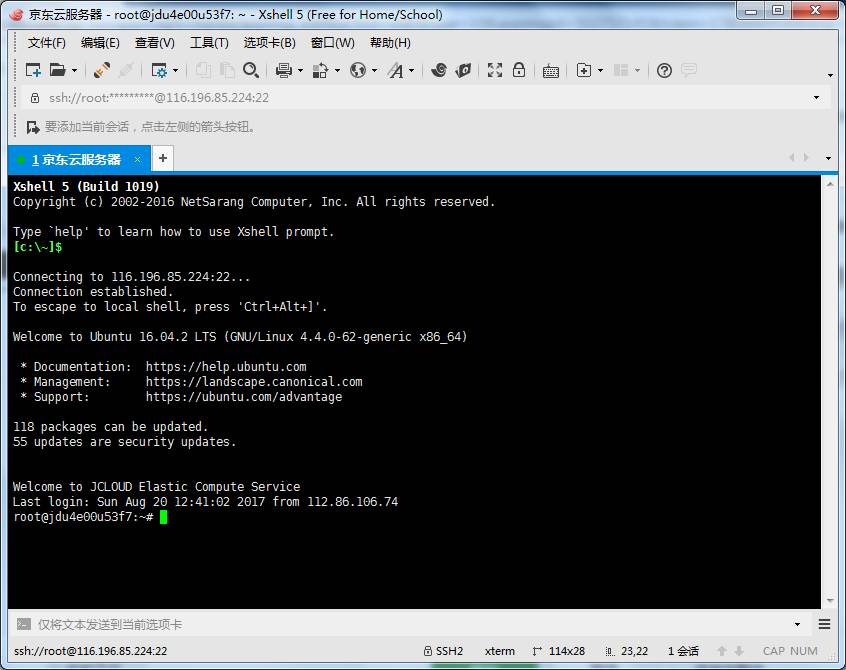Add a new tab with plus button
Image resolution: width=846 pixels, height=670 pixels.
click(163, 159)
